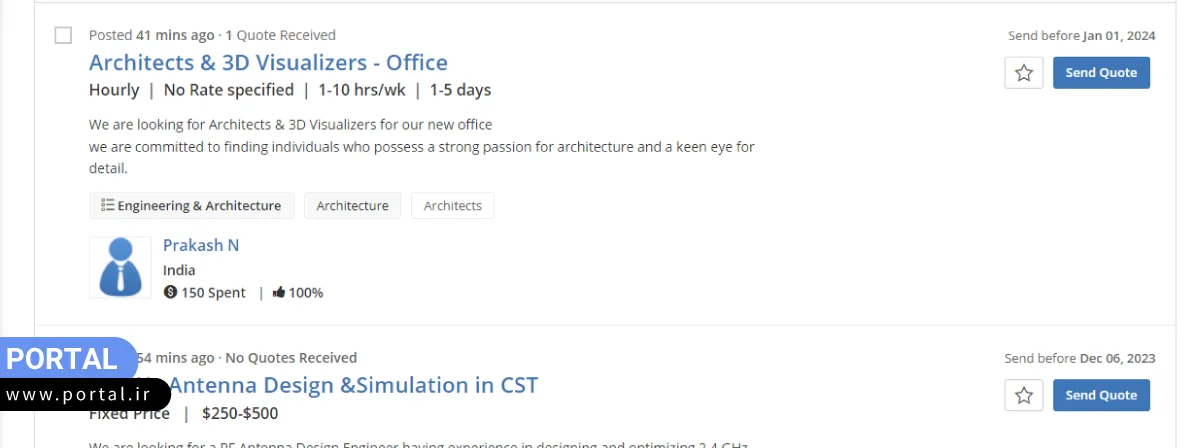
Task: Send Quote for Antenna Design job
Action: click(1101, 395)
